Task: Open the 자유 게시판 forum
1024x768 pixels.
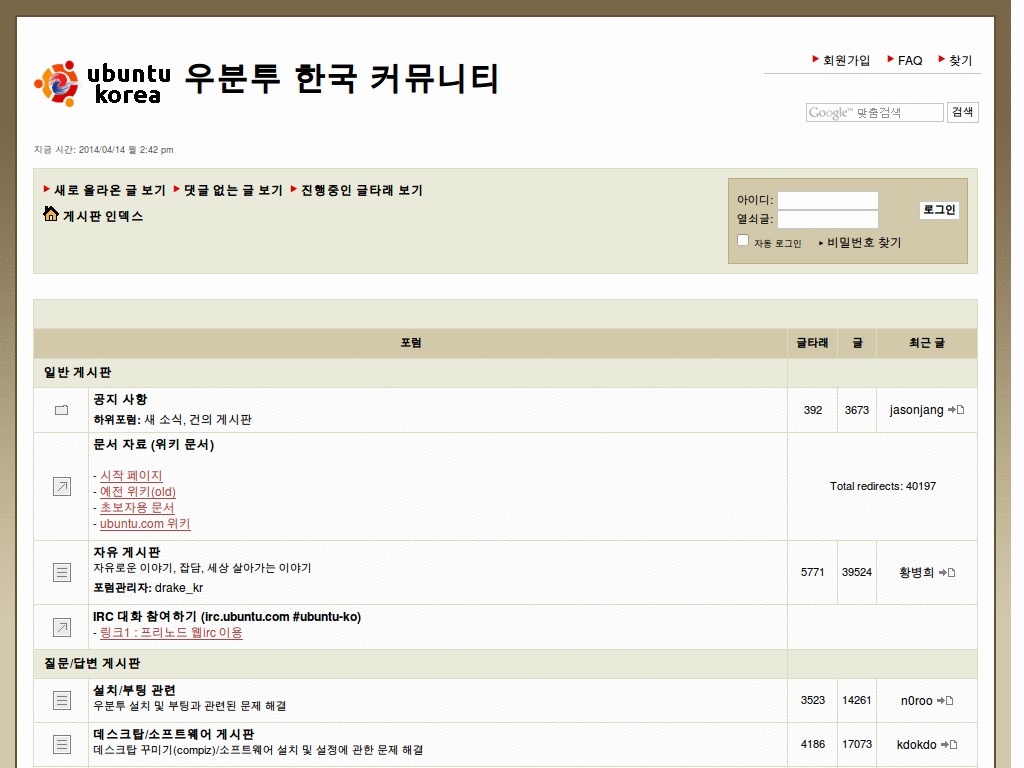Action: 127,552
